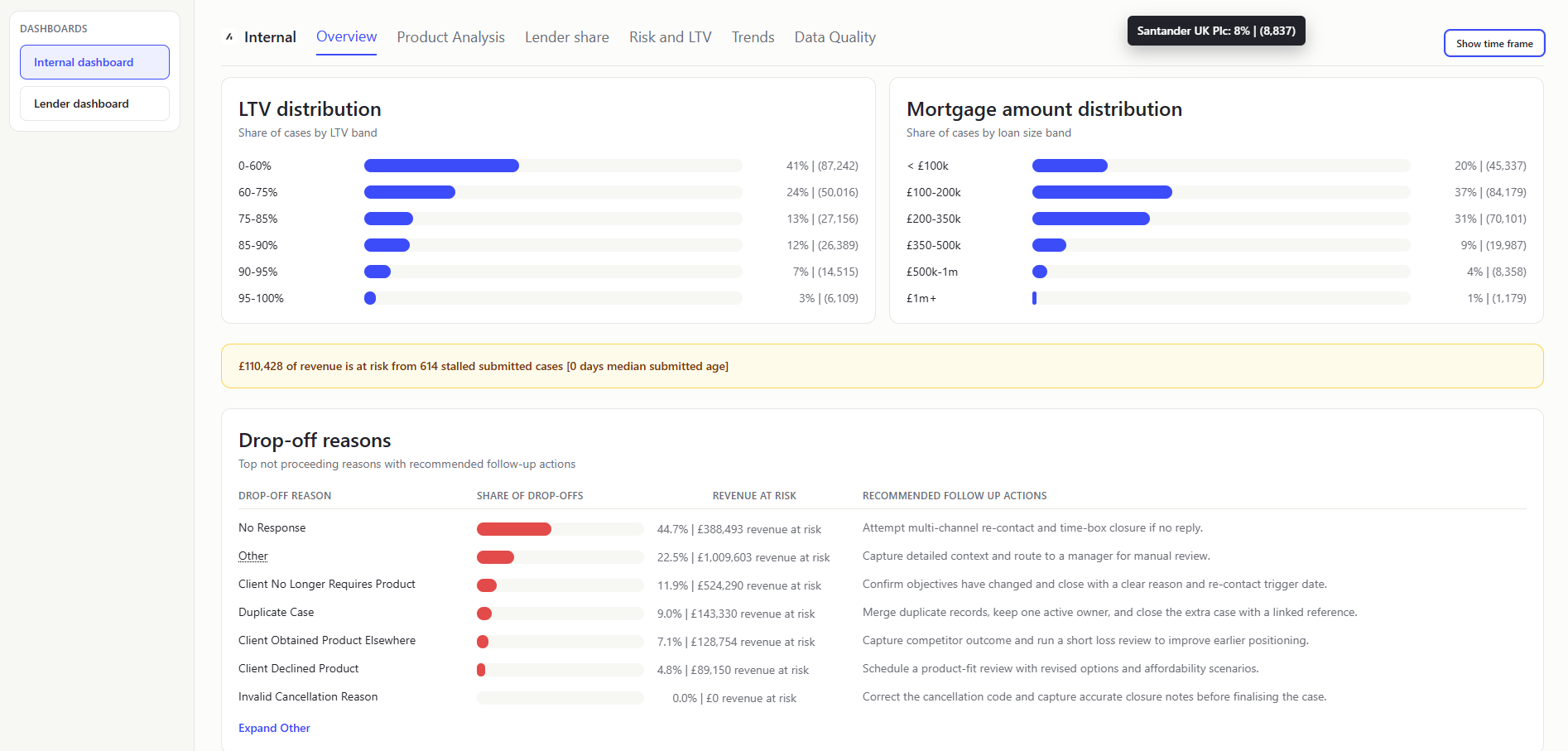Select Internal dashboard in the sidebar
The width and height of the screenshot is (1568, 751).
(94, 61)
